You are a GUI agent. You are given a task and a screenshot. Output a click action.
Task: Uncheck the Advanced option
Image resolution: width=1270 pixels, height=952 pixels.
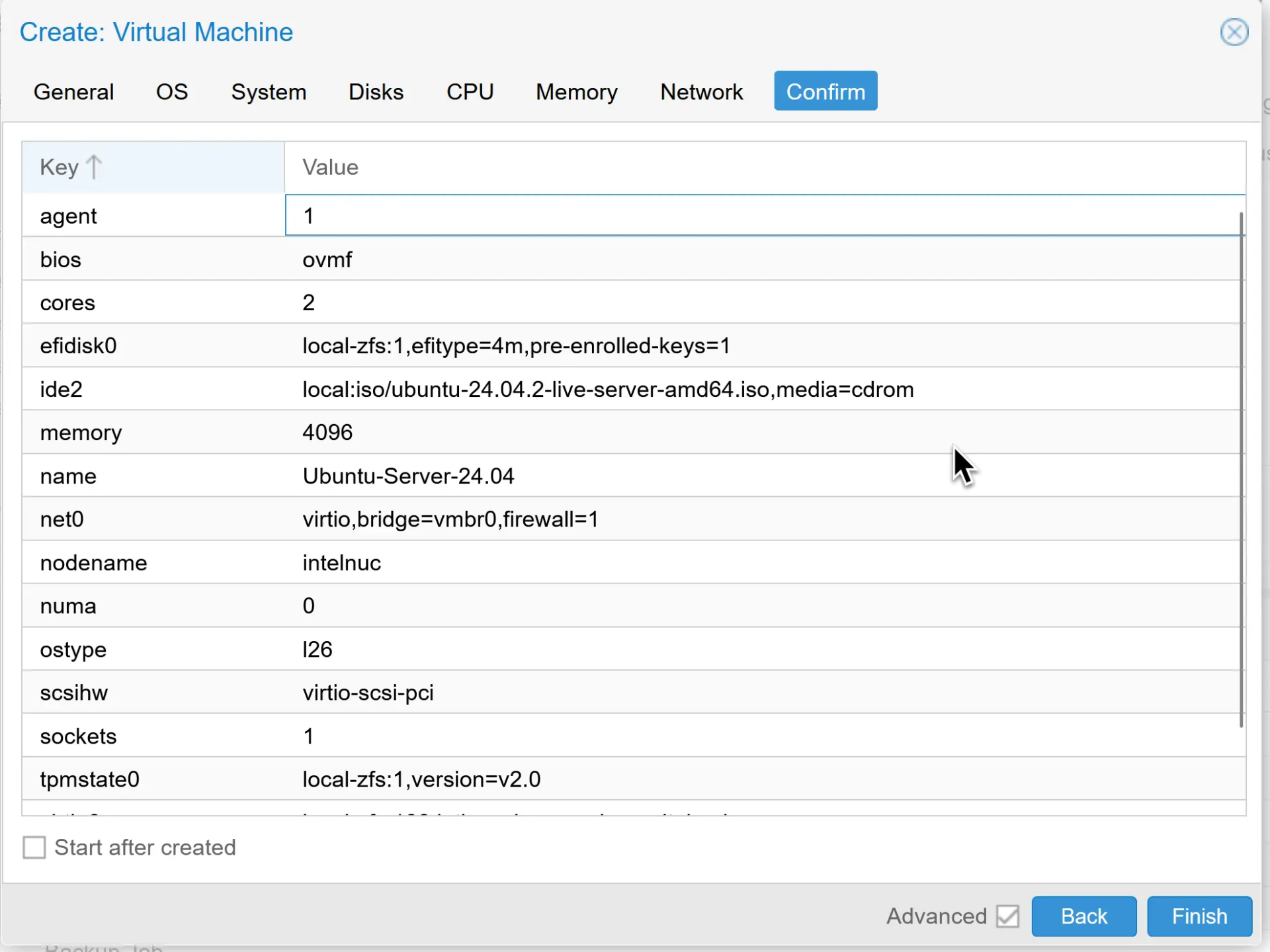click(1007, 916)
